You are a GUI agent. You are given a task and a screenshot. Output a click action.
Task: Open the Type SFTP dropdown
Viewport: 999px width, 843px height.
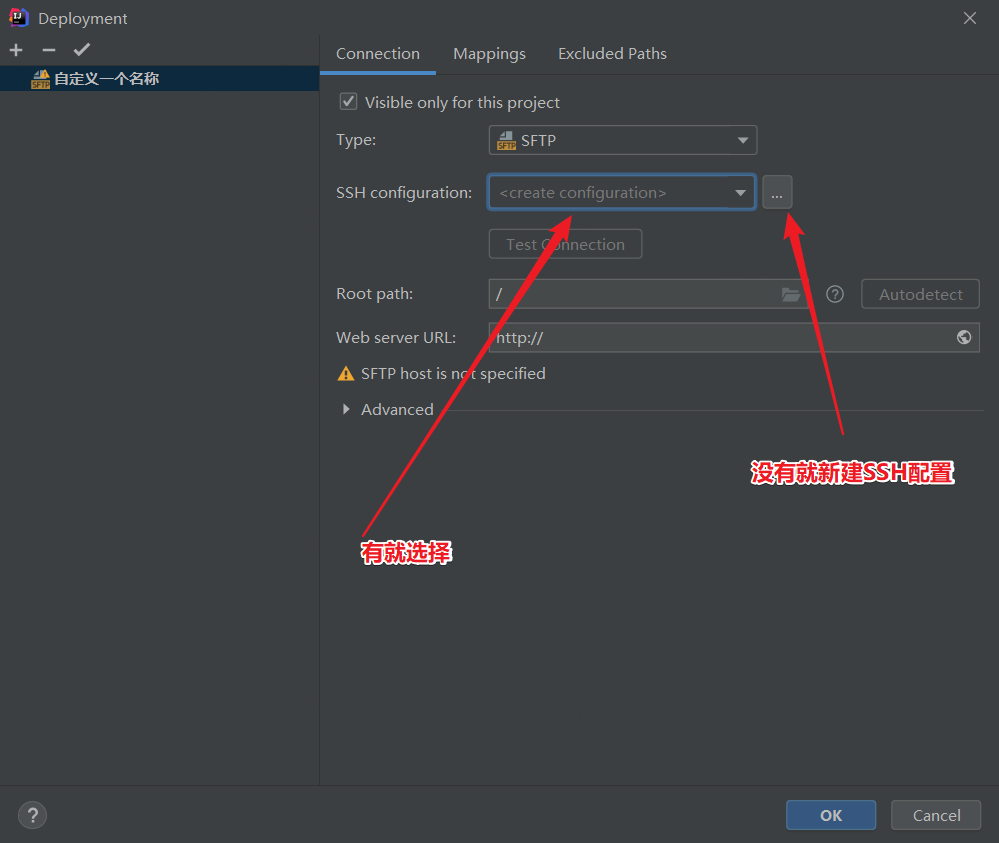pyautogui.click(x=622, y=141)
